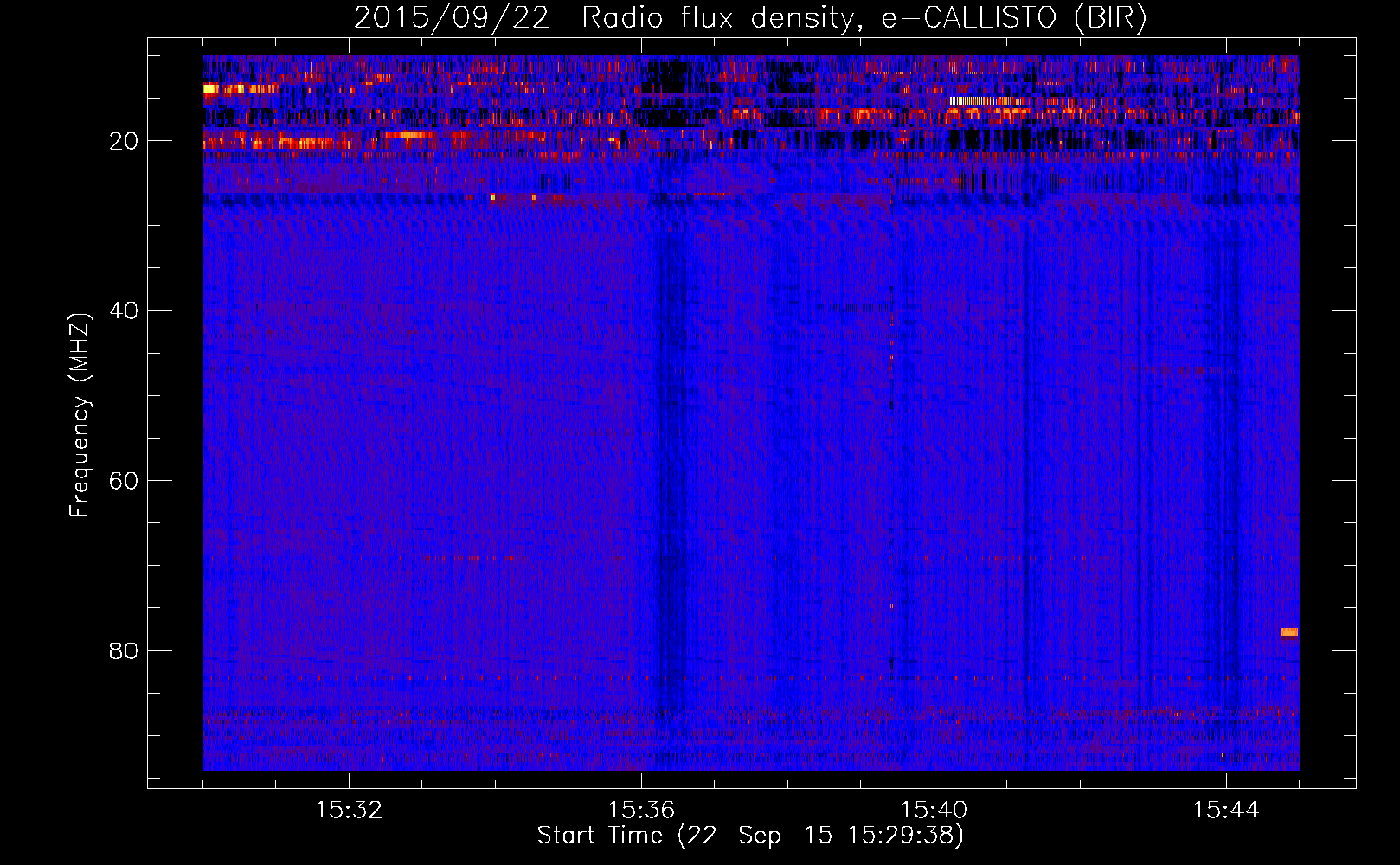Click the 20 frequency tick label
1400x865 pixels.
click(x=124, y=141)
